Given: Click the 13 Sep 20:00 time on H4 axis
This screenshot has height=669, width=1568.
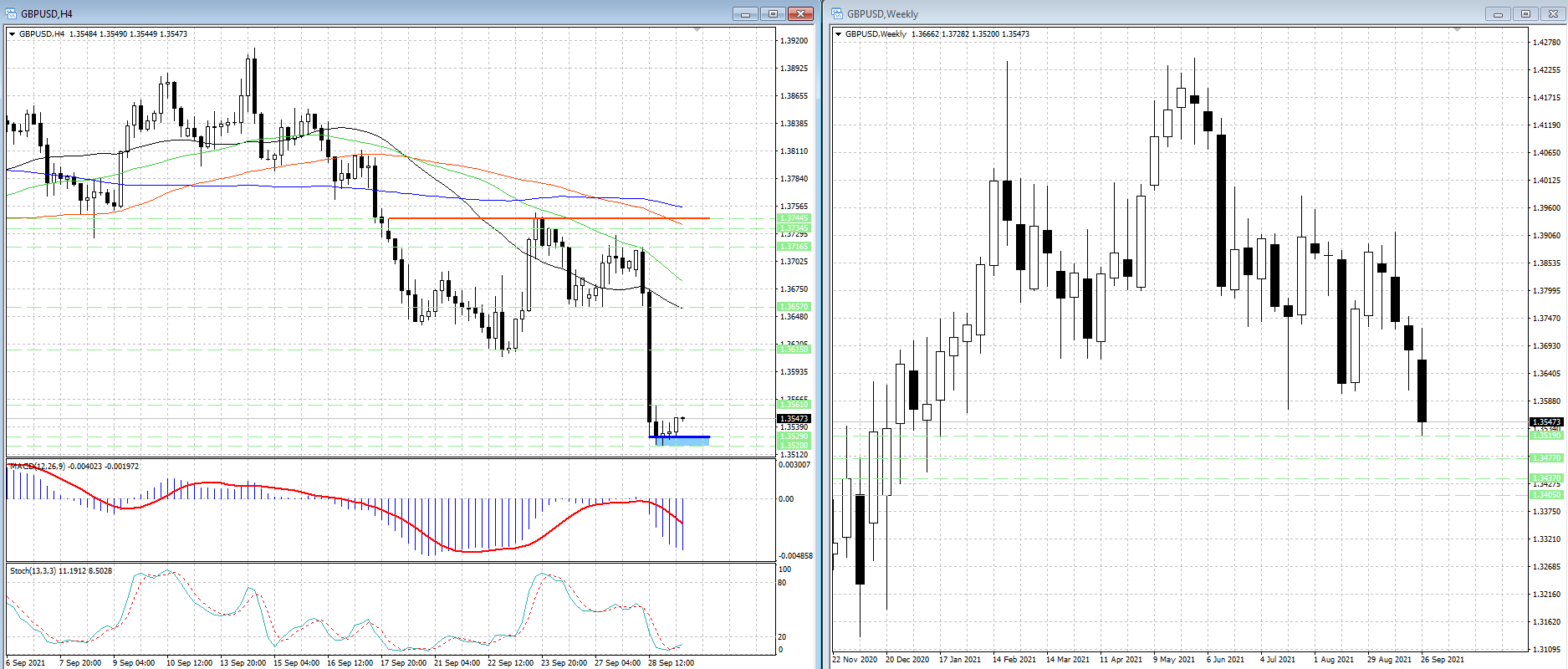Looking at the screenshot, I should [243, 662].
